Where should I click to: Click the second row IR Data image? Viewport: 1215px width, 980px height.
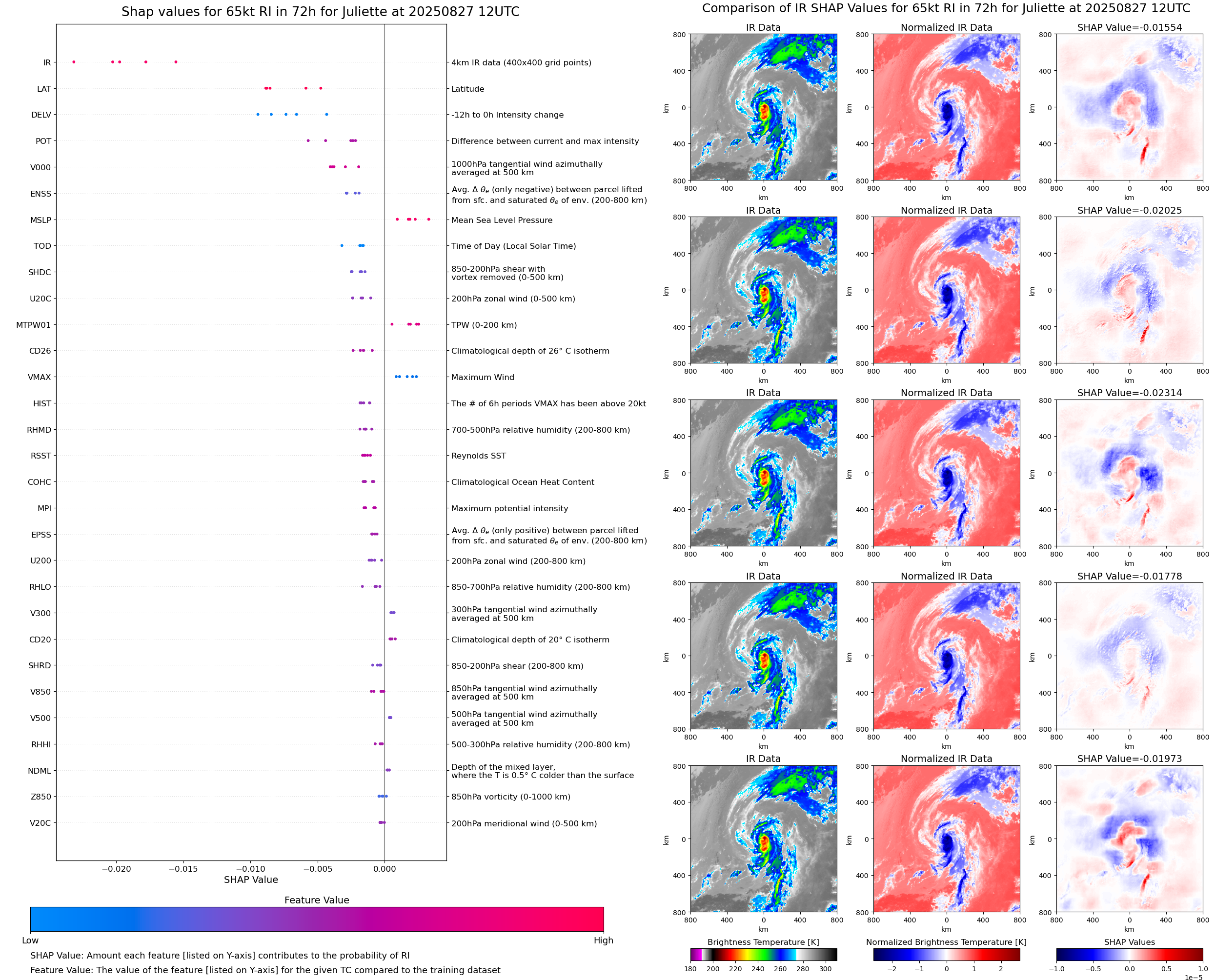tap(763, 290)
